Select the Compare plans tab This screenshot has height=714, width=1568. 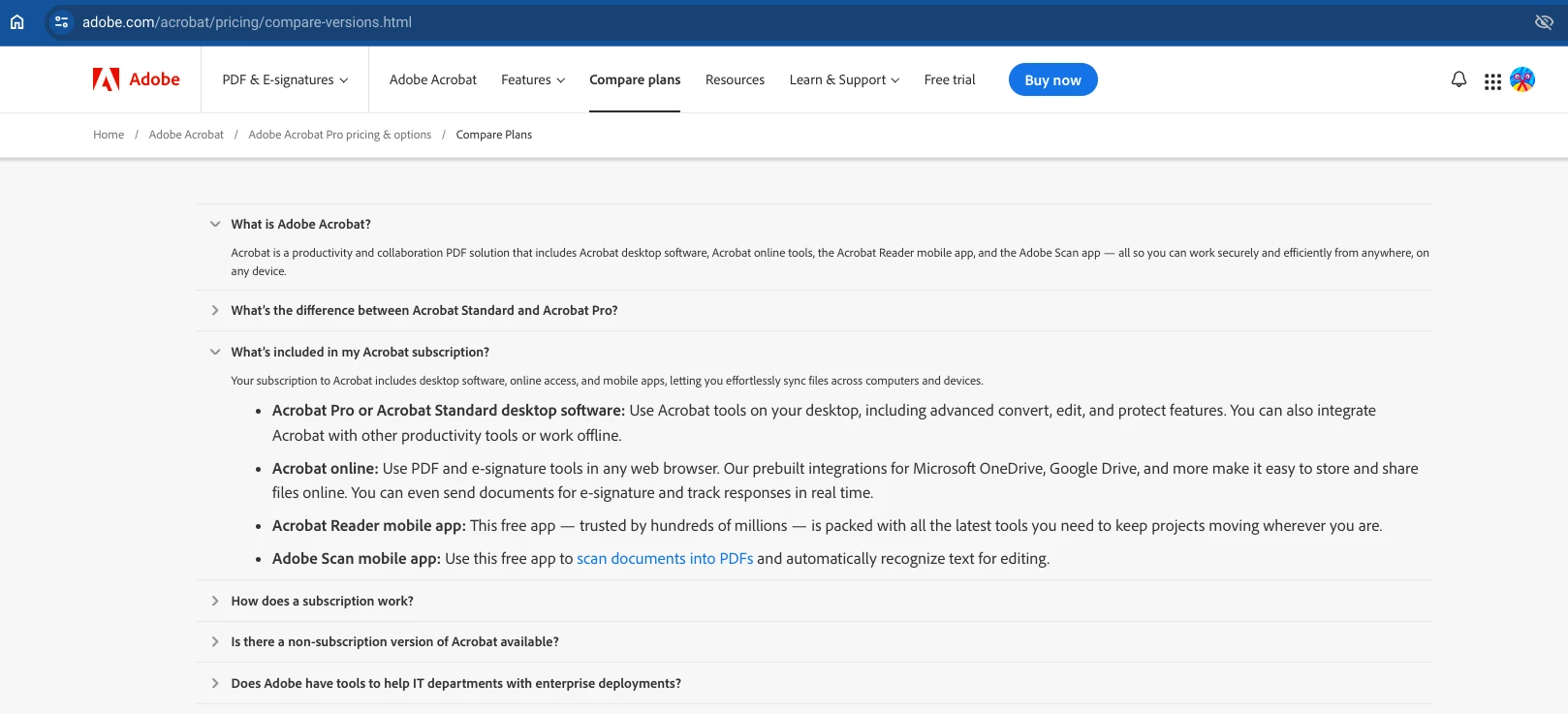635,79
